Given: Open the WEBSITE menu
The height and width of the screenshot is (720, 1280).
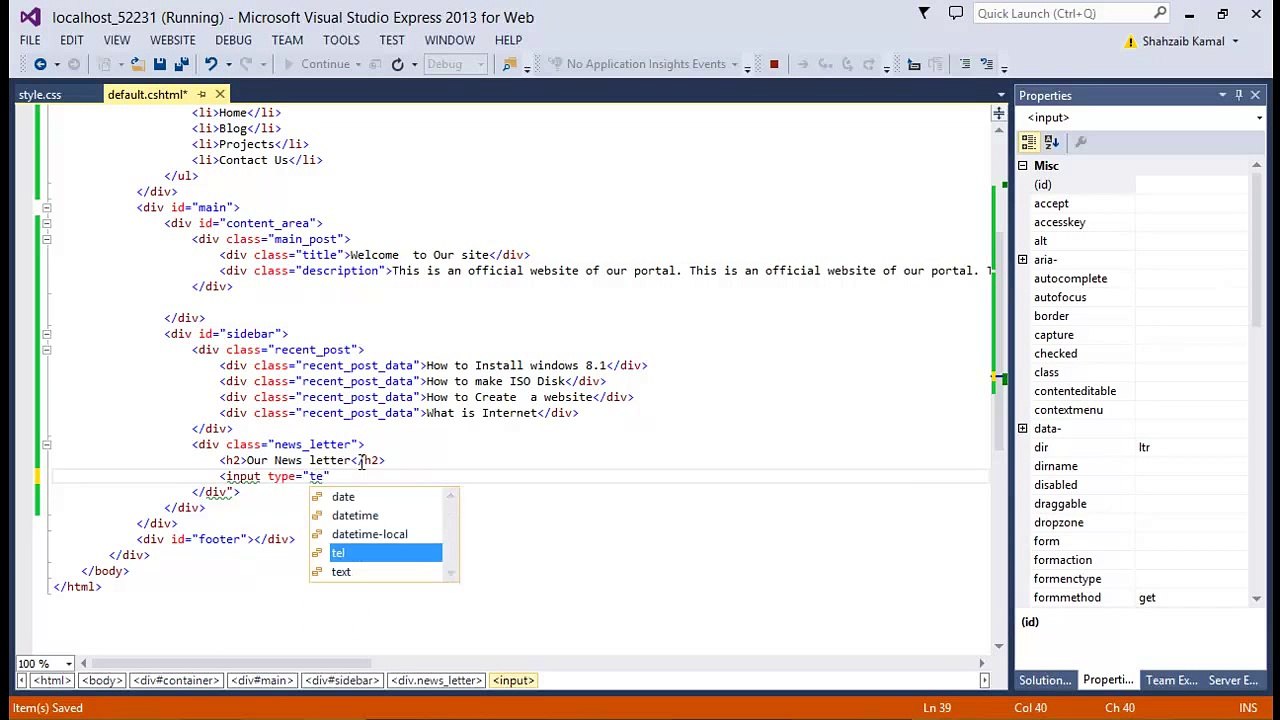Looking at the screenshot, I should point(173,40).
